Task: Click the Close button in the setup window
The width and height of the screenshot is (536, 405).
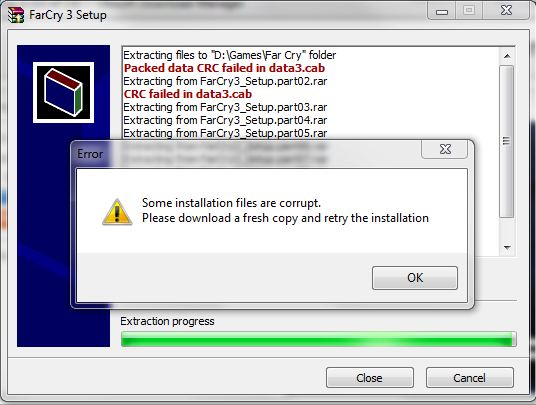Action: coord(370,378)
